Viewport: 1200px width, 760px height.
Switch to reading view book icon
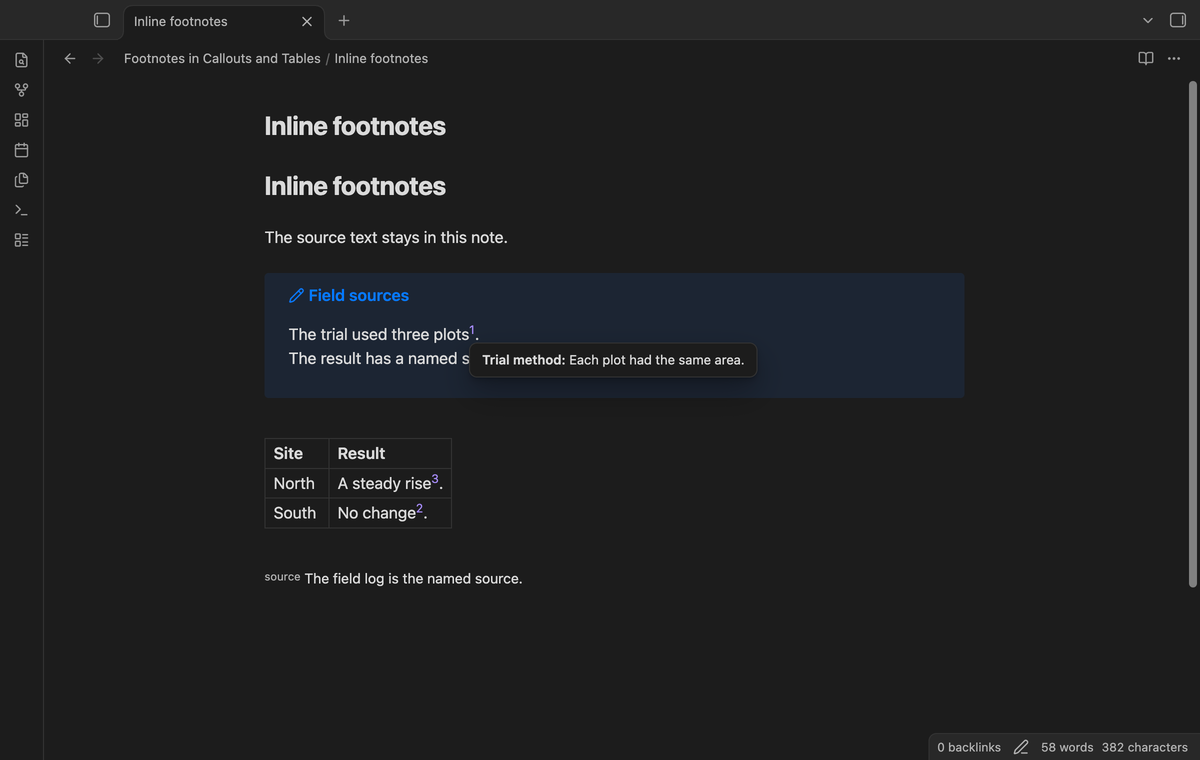(1146, 58)
